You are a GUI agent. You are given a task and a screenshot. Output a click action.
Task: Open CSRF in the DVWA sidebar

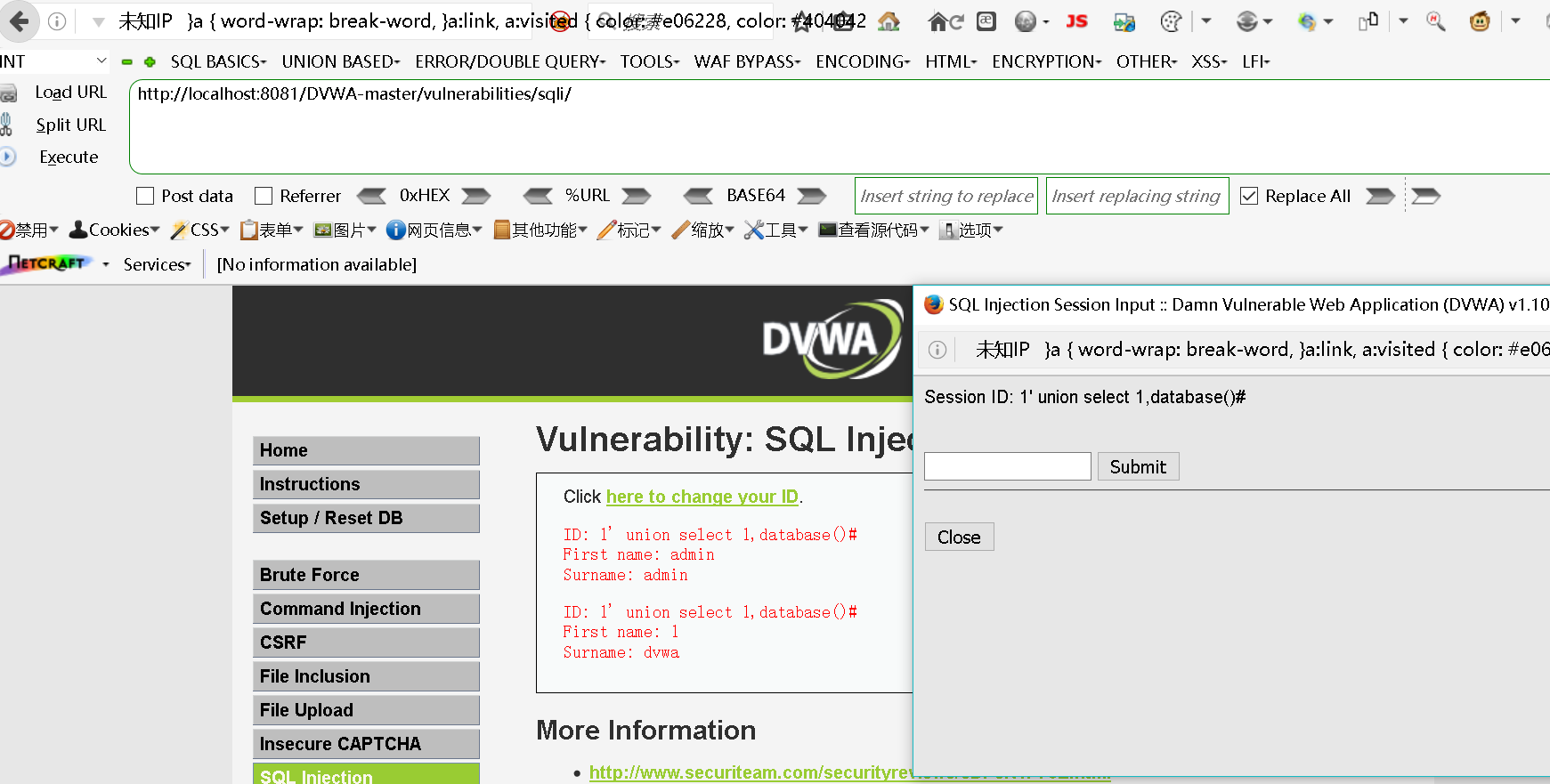(x=366, y=643)
